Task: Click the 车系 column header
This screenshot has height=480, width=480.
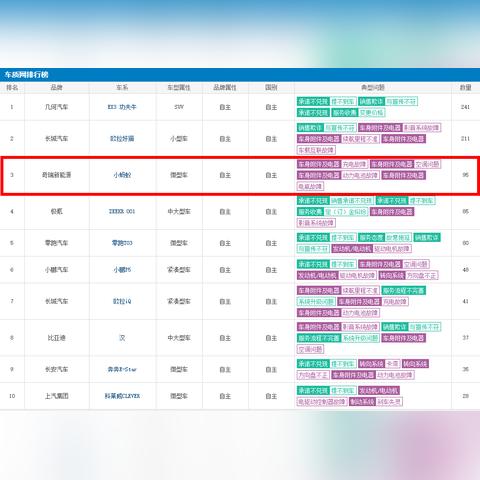Action: tap(122, 87)
